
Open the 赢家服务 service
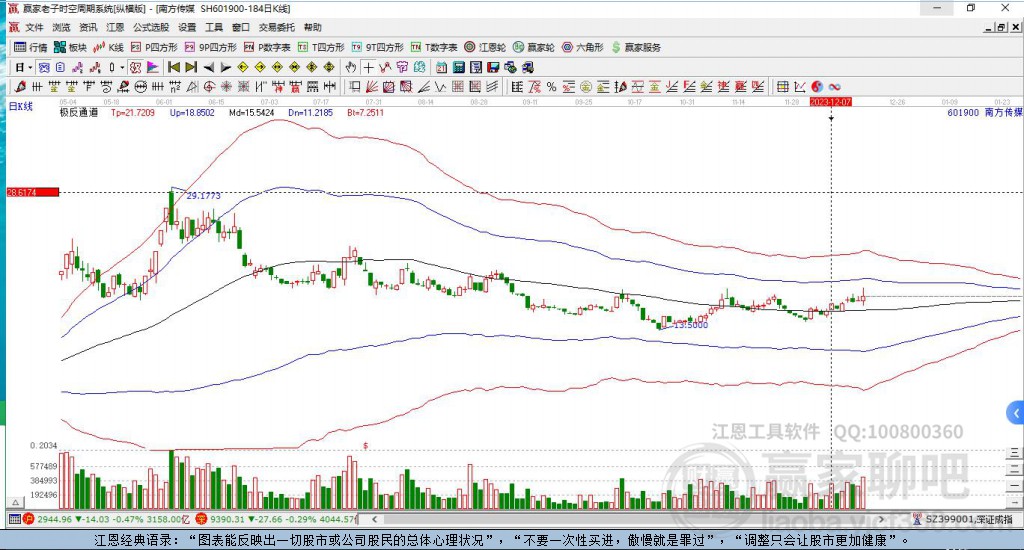[636, 47]
